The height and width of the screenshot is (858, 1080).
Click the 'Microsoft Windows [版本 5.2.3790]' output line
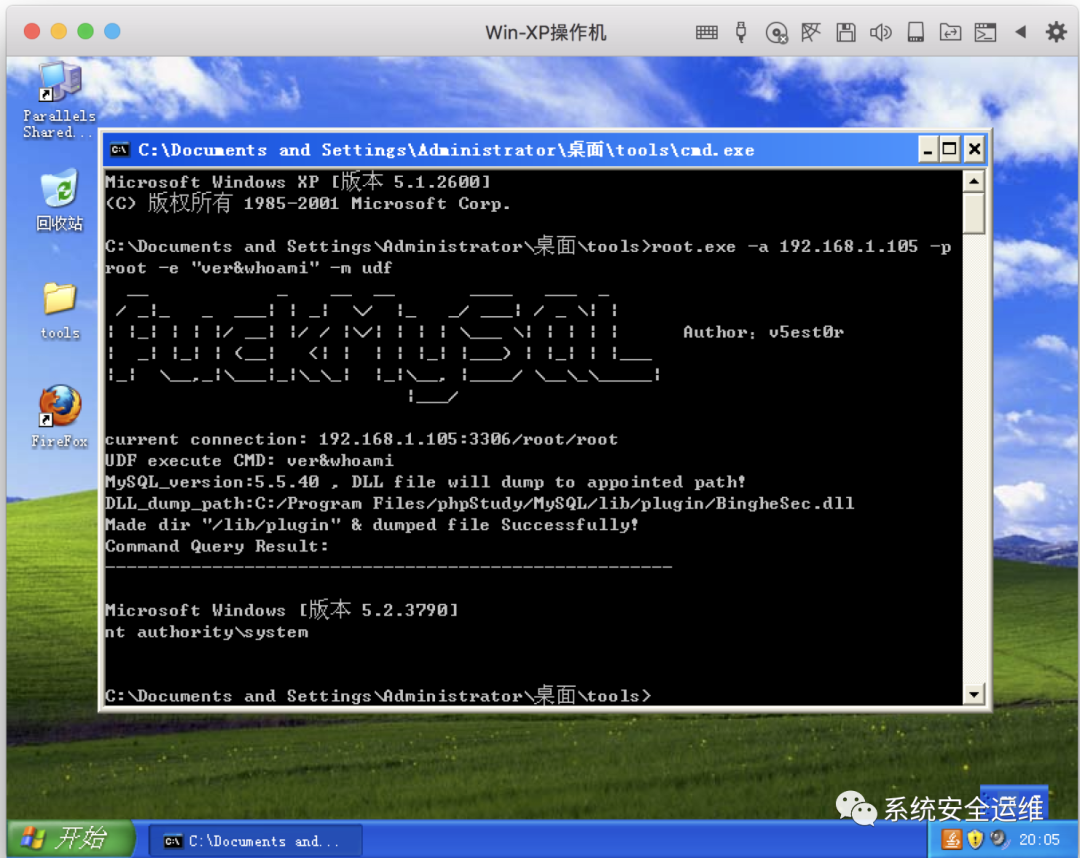[x=282, y=609]
